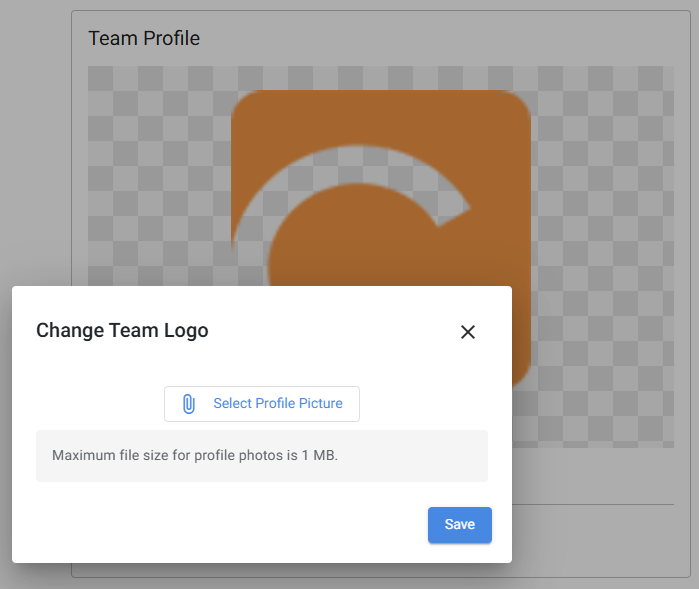The image size is (699, 589).
Task: Click the Change Team Logo title text
Action: (x=122, y=330)
